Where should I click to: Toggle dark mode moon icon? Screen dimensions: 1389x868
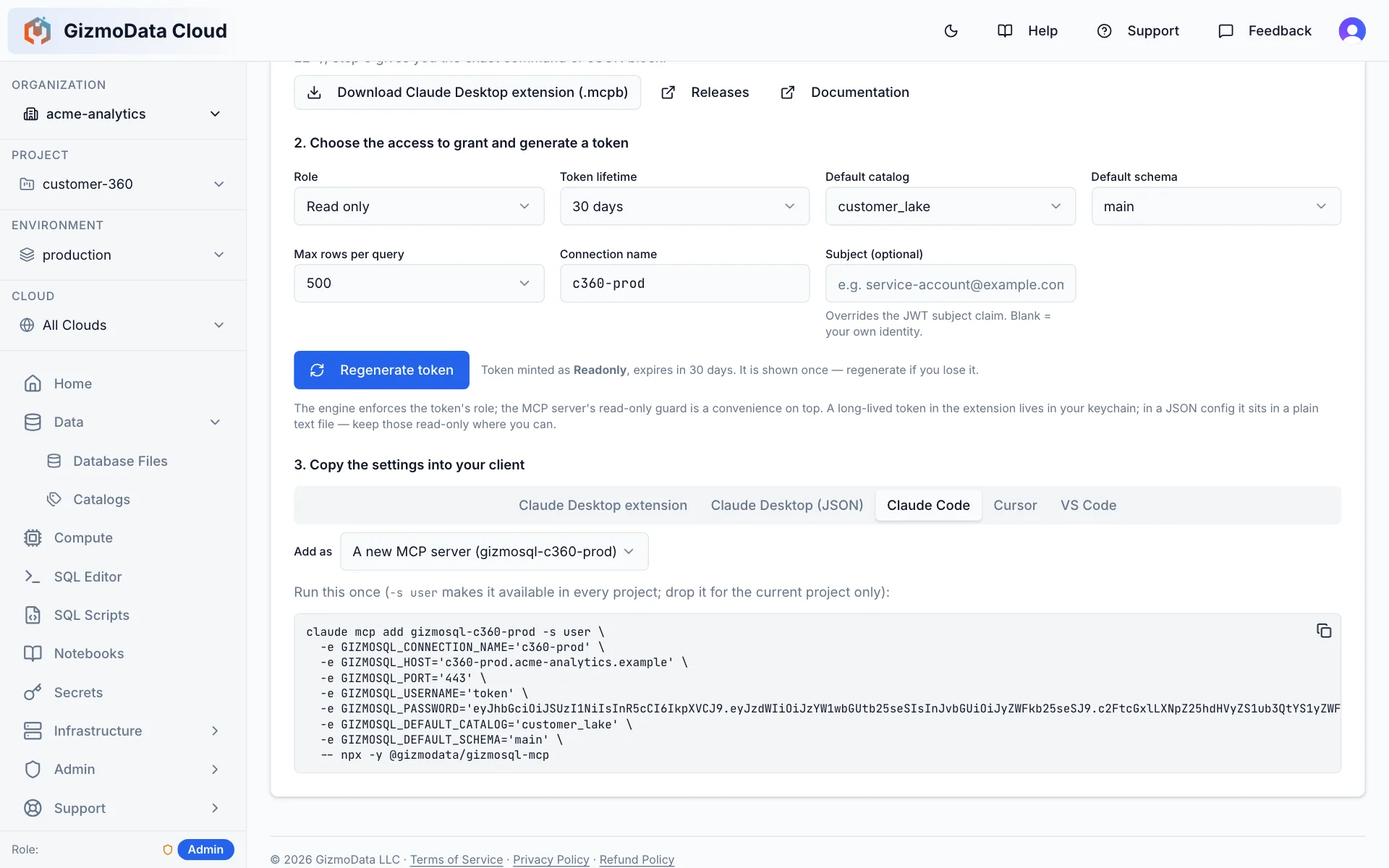point(951,30)
